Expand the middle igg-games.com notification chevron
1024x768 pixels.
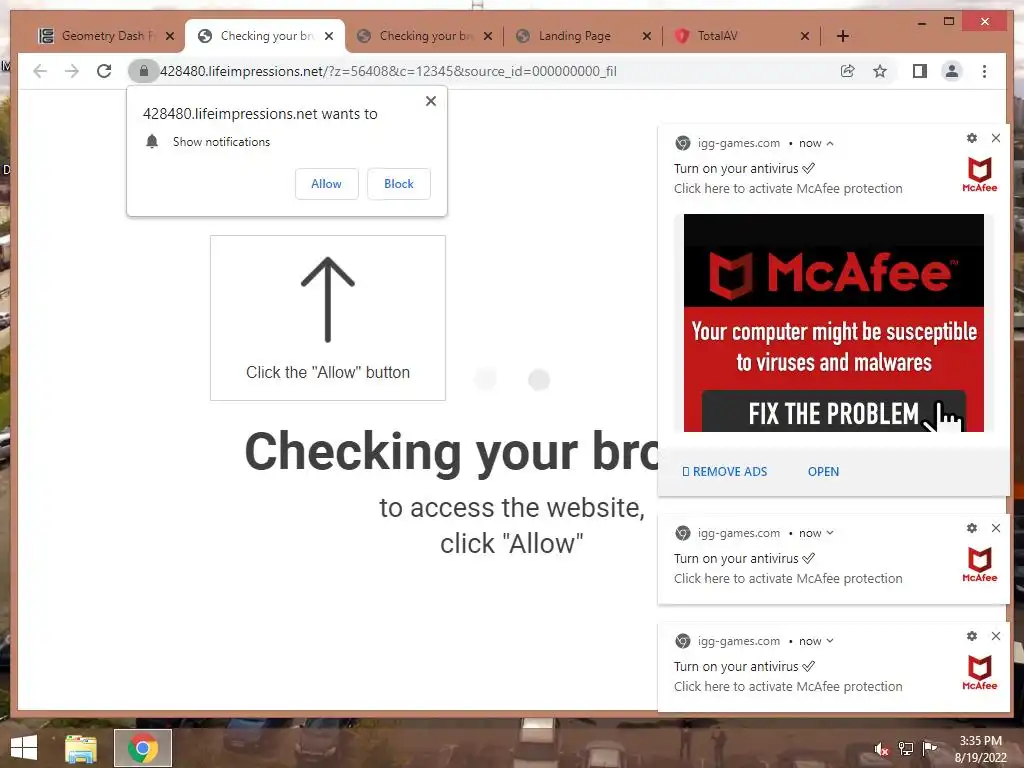pyautogui.click(x=830, y=533)
